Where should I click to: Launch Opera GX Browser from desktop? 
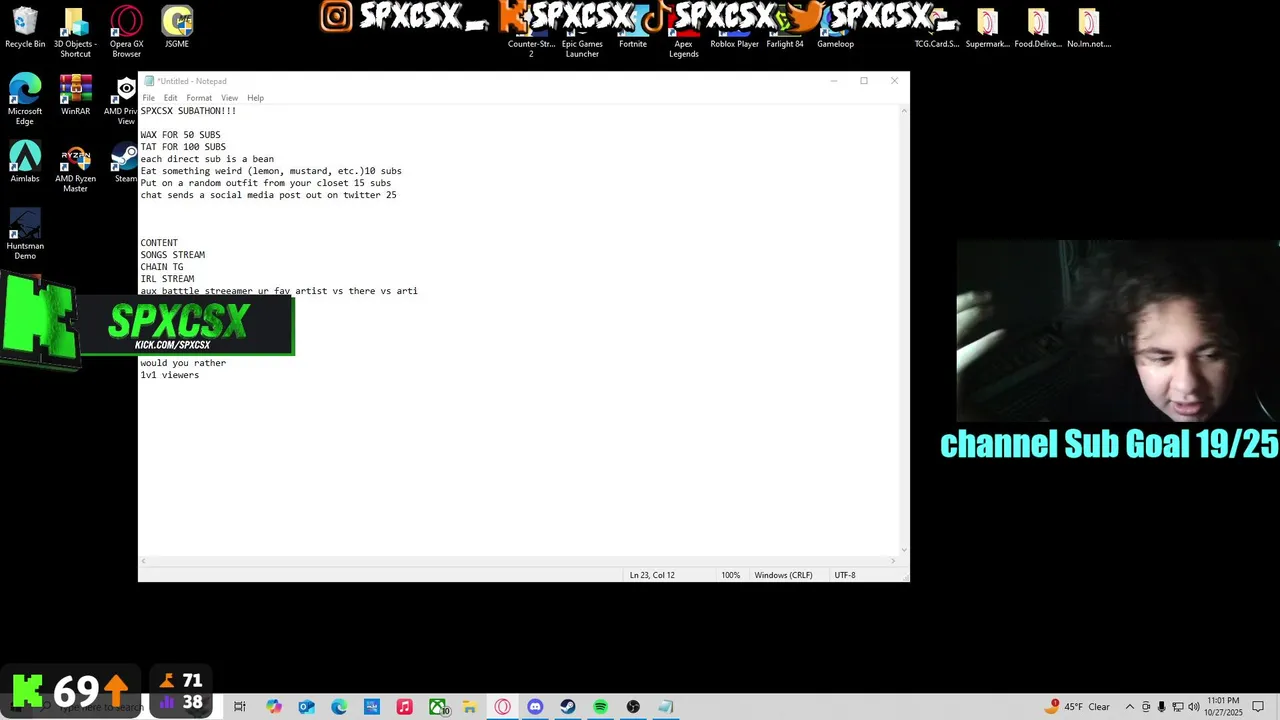126,30
